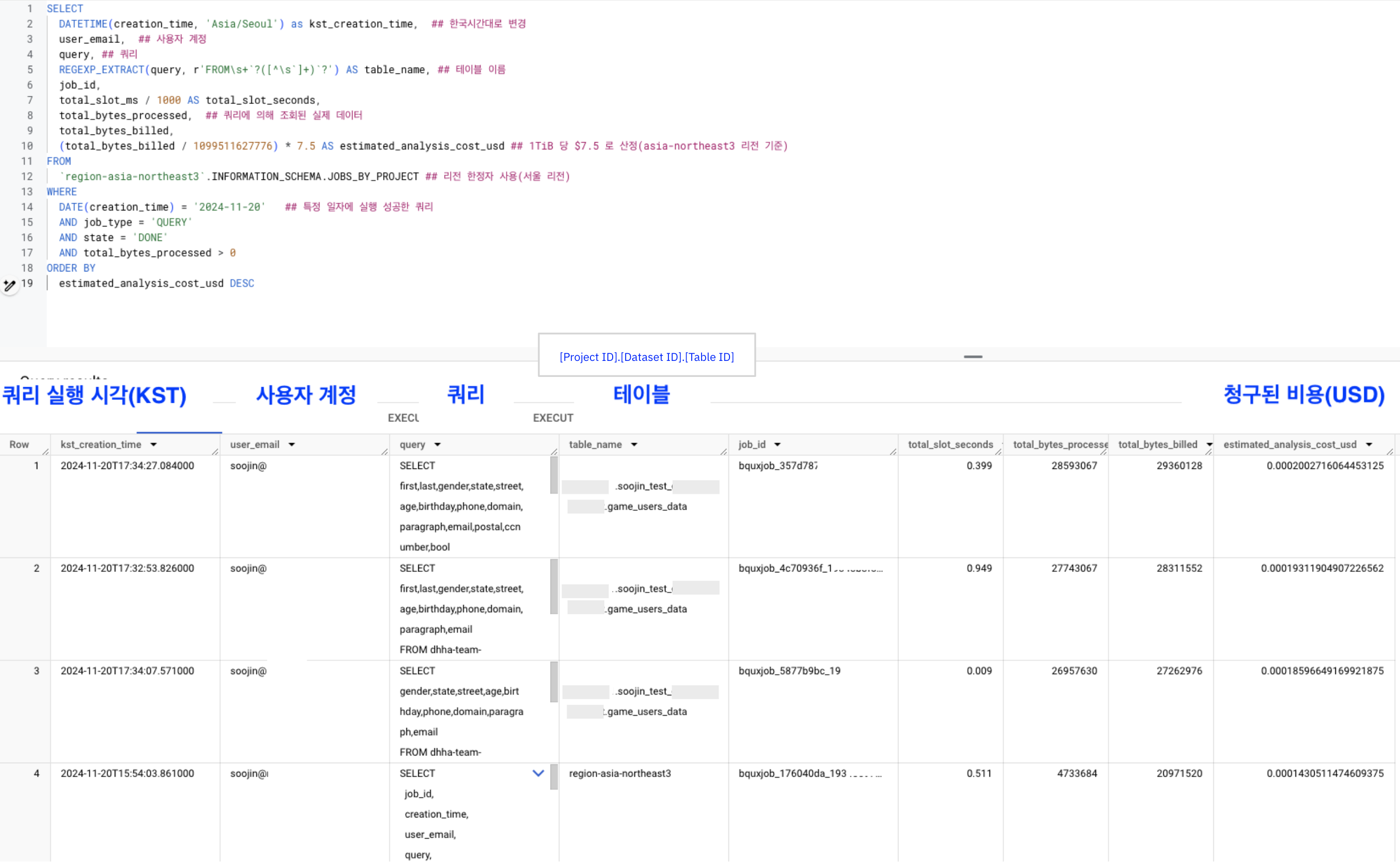Click scrollbar in row 1 query cell
Image resolution: width=1400 pixels, height=864 pixels.
click(x=554, y=475)
